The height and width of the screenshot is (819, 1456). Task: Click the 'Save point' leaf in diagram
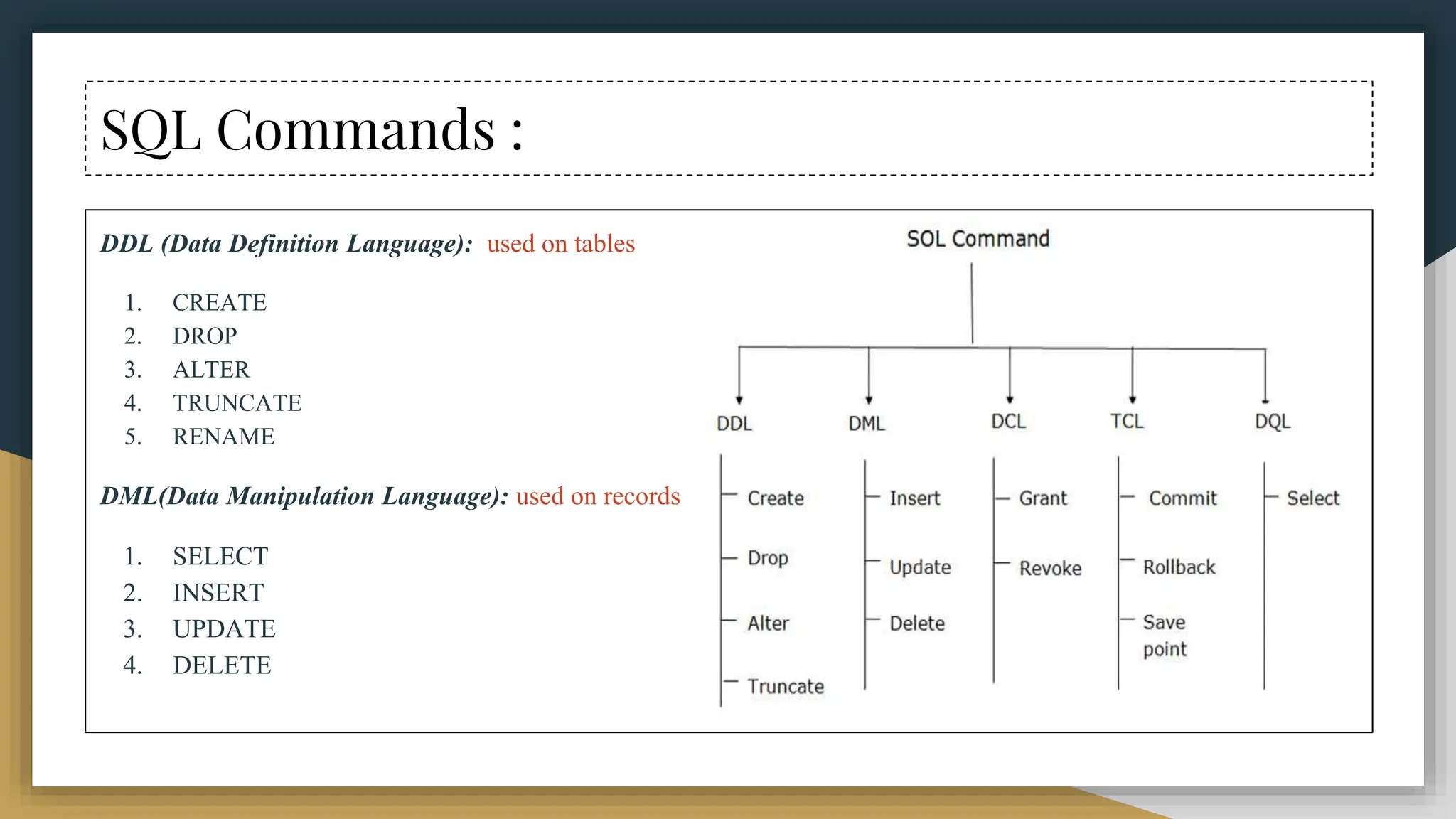coord(1164,636)
